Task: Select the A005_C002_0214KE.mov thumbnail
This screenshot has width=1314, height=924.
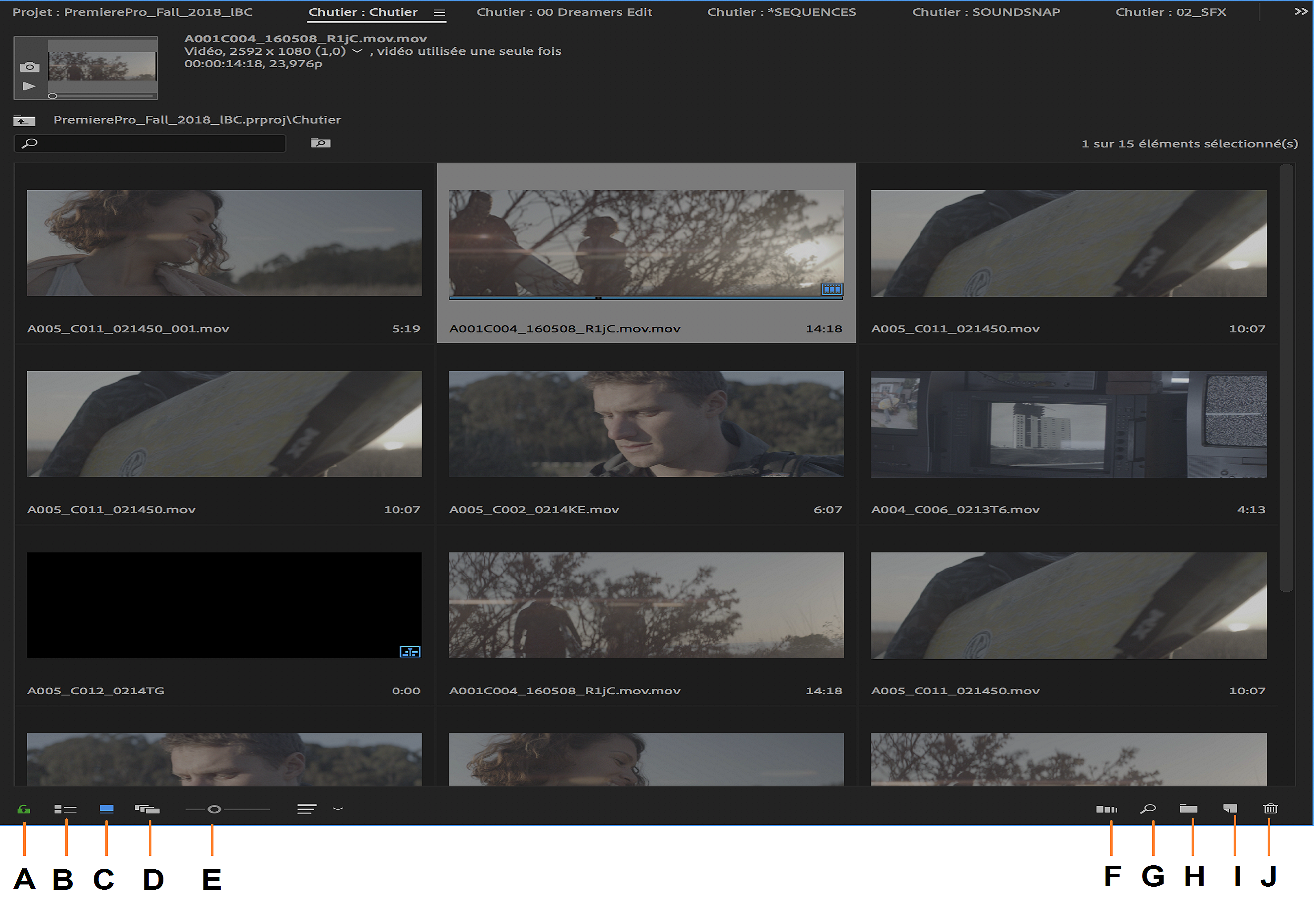Action: [646, 424]
